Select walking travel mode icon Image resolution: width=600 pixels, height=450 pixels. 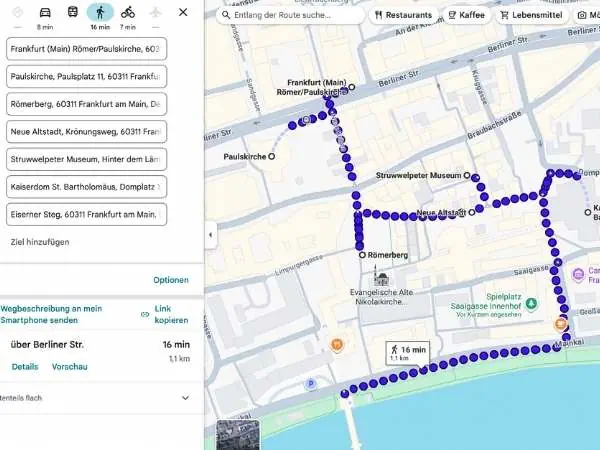click(x=100, y=13)
